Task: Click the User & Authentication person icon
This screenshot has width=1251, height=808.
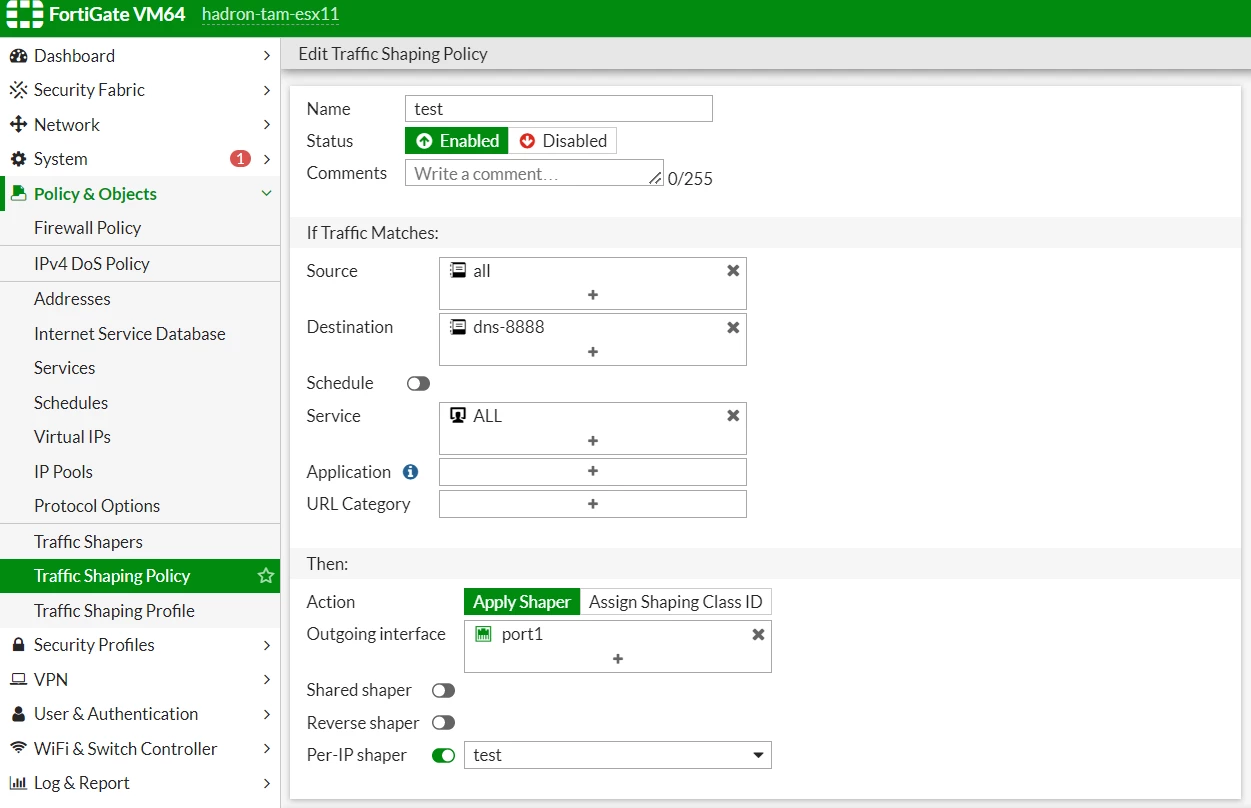Action: pyautogui.click(x=18, y=714)
